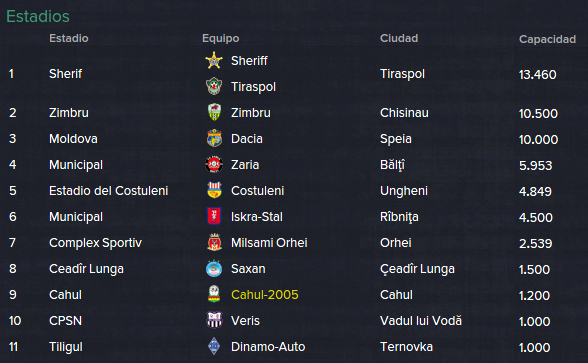588x363 pixels.
Task: Click the Tiraspol club crest icon
Action: coord(214,86)
